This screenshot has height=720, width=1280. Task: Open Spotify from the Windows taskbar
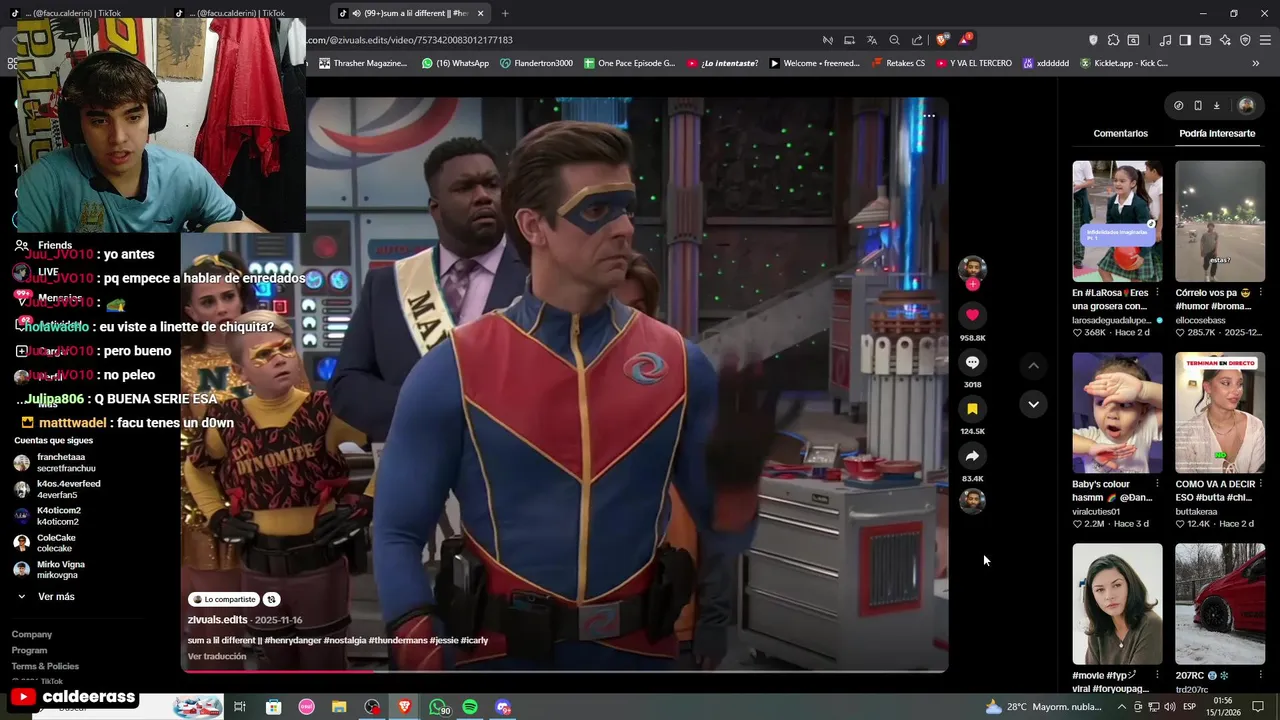point(470,707)
